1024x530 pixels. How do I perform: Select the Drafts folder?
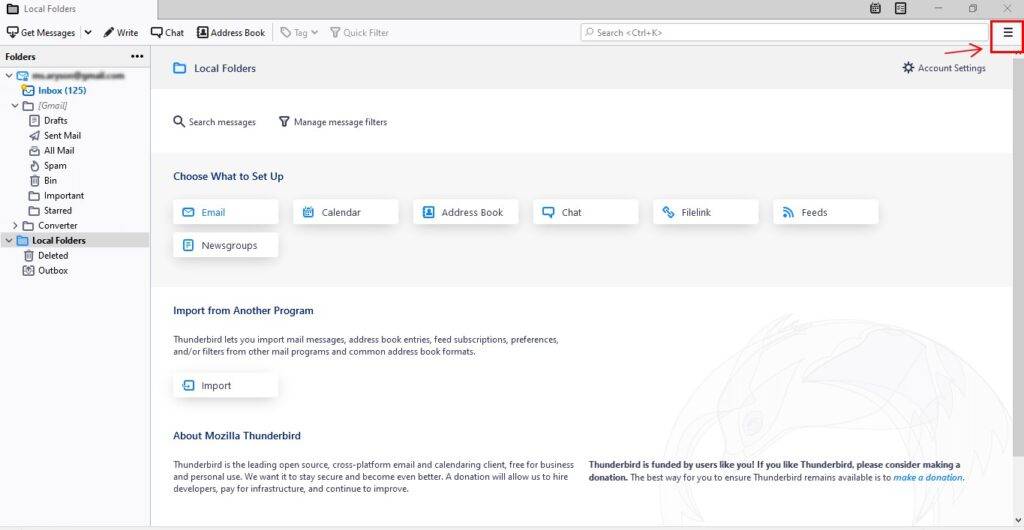click(56, 121)
